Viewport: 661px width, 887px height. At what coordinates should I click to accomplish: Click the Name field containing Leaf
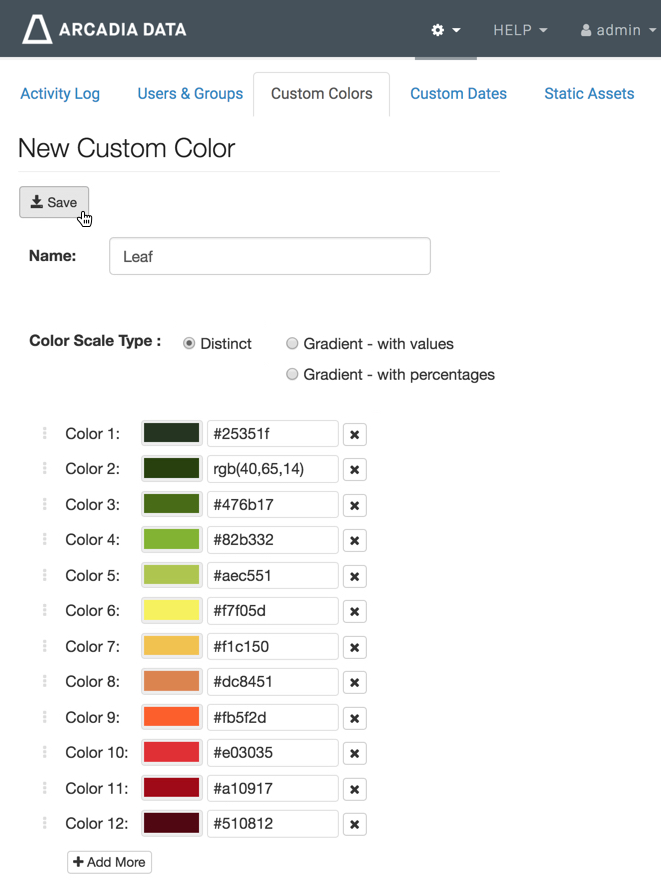click(x=269, y=256)
